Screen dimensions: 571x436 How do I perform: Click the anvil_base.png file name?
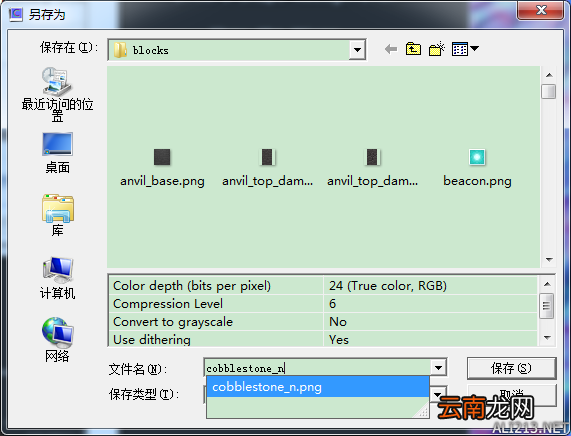tap(162, 181)
